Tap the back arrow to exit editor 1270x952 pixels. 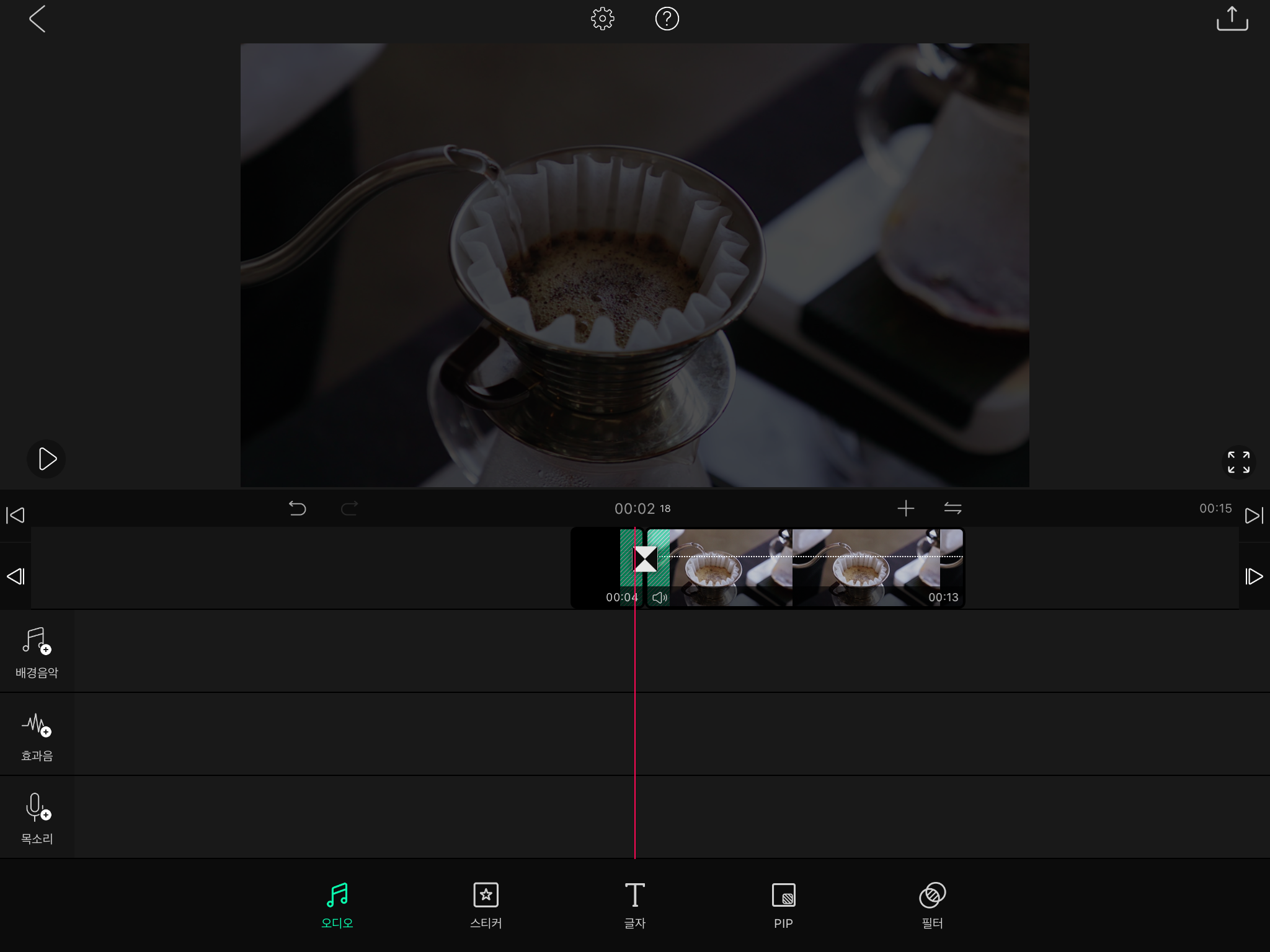[x=37, y=19]
